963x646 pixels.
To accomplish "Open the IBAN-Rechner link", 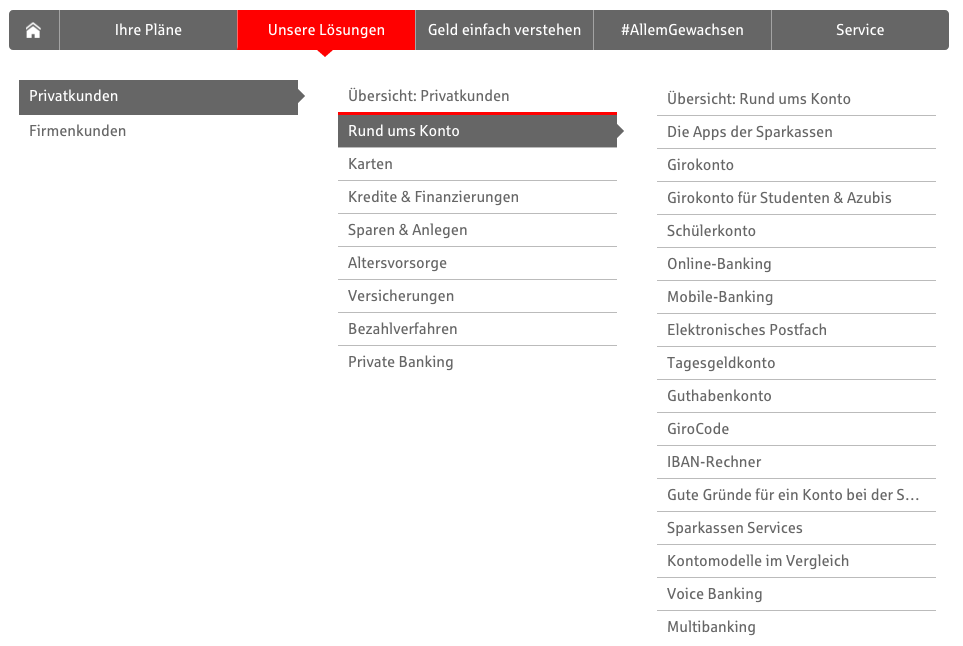I will point(797,462).
